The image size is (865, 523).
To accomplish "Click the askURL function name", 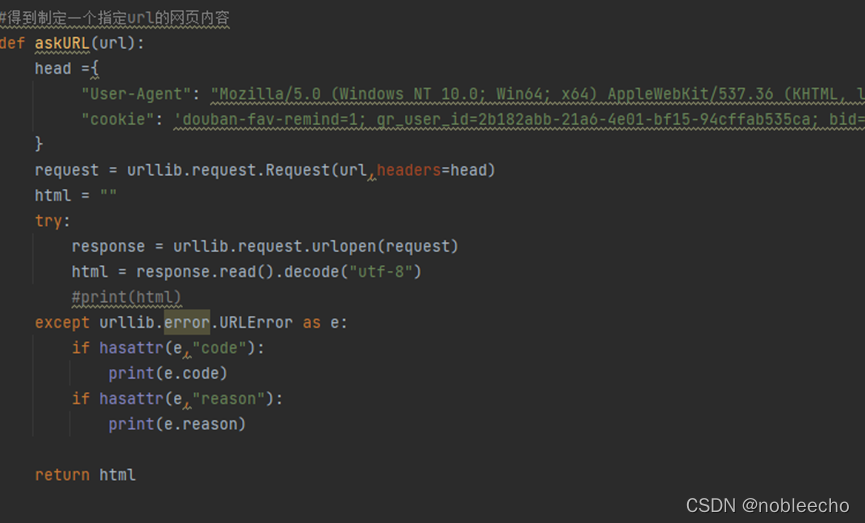I will 62,43.
